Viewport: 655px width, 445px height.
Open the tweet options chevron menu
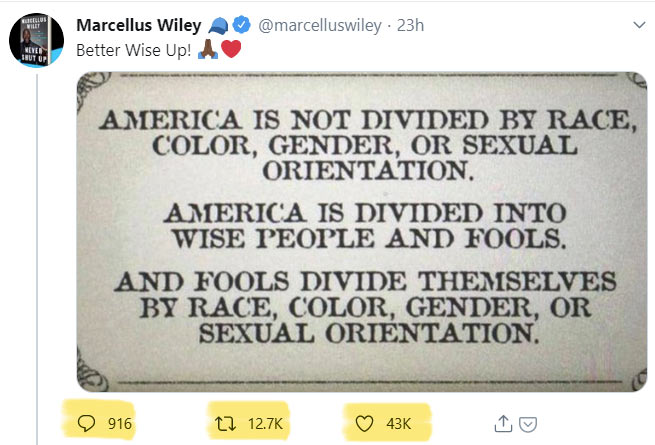click(638, 24)
